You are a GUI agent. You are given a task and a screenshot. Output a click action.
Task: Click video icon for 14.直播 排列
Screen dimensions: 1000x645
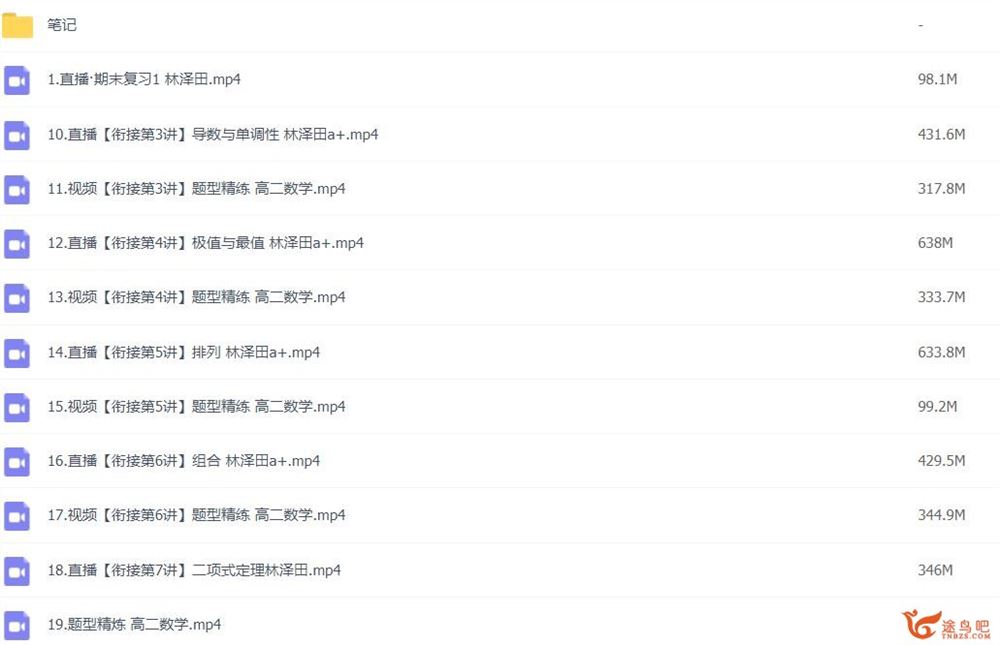pyautogui.click(x=17, y=353)
